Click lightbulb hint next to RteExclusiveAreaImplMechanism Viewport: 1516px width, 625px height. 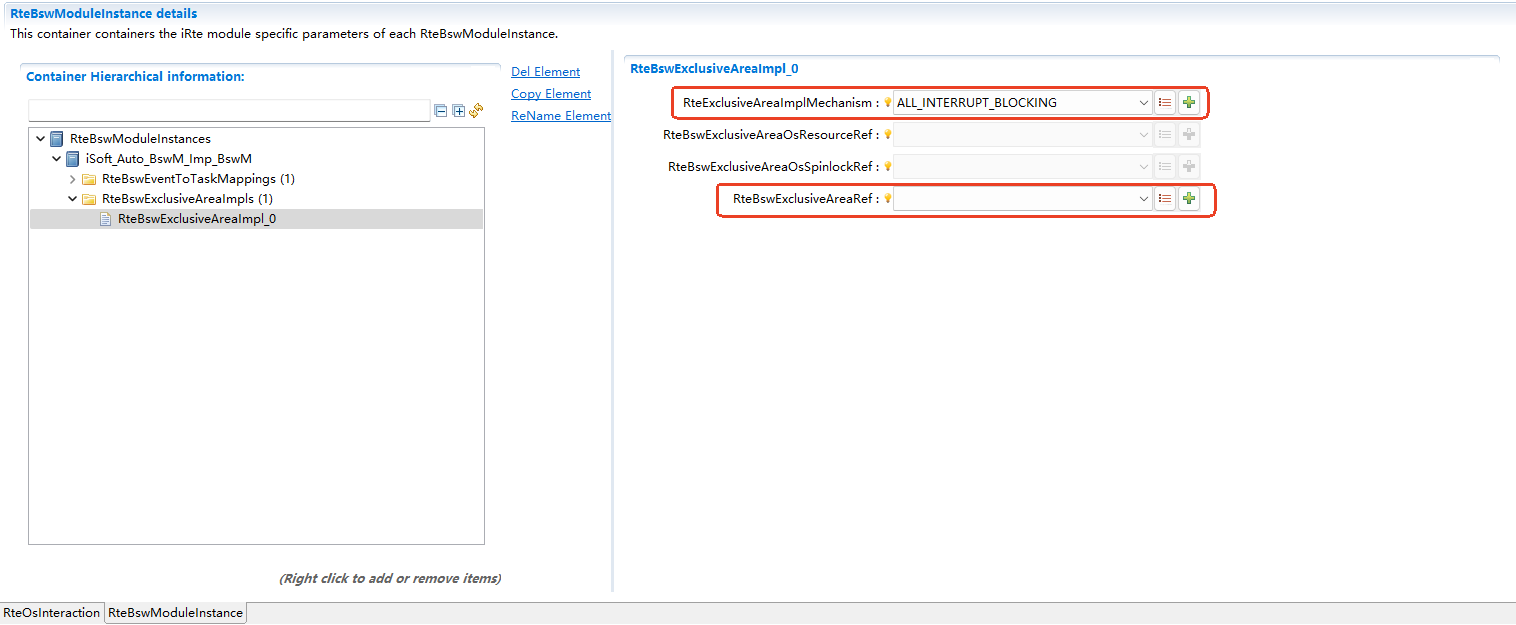(x=887, y=102)
